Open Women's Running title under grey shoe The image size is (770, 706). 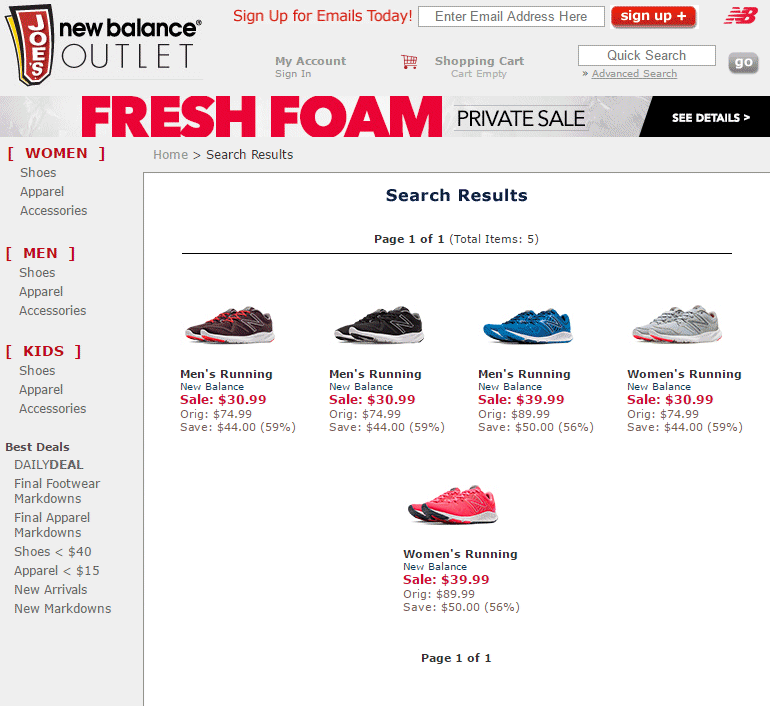point(684,374)
